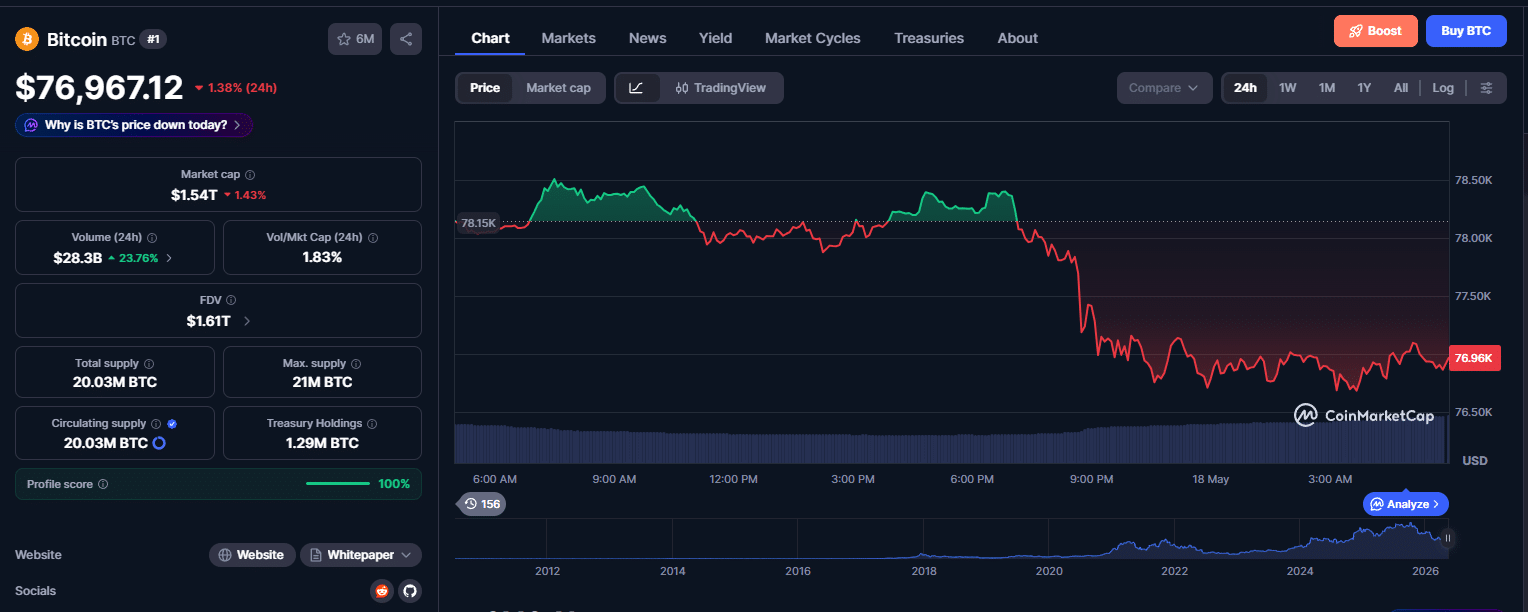Open the GitHub social icon

(409, 591)
